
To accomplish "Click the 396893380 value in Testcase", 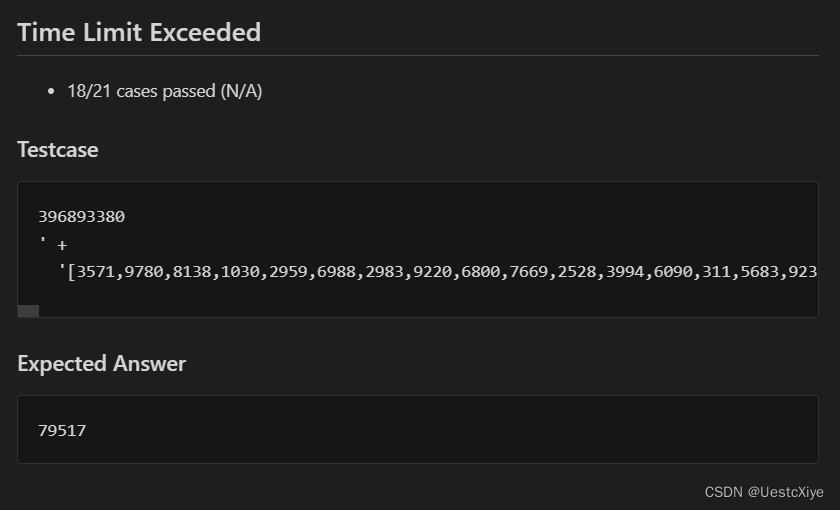I will click(81, 216).
